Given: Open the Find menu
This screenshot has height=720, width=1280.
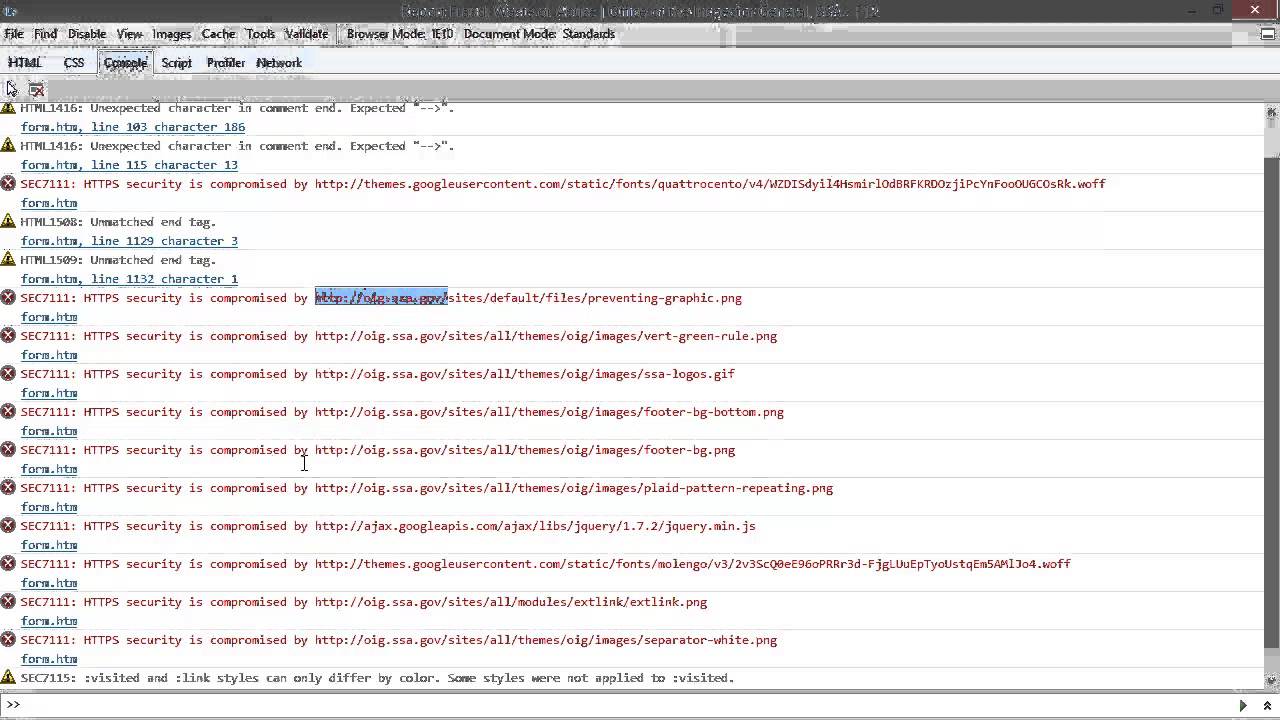Looking at the screenshot, I should (x=45, y=34).
